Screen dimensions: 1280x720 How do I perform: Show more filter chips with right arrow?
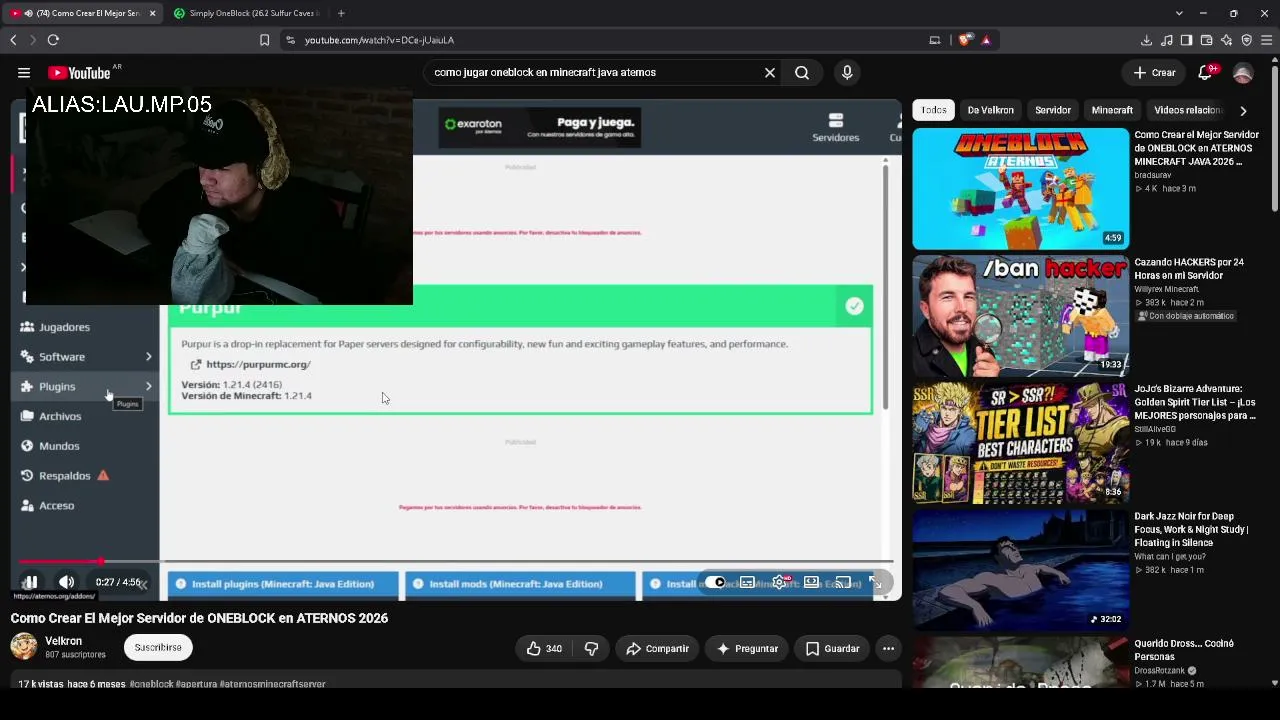tap(1243, 110)
